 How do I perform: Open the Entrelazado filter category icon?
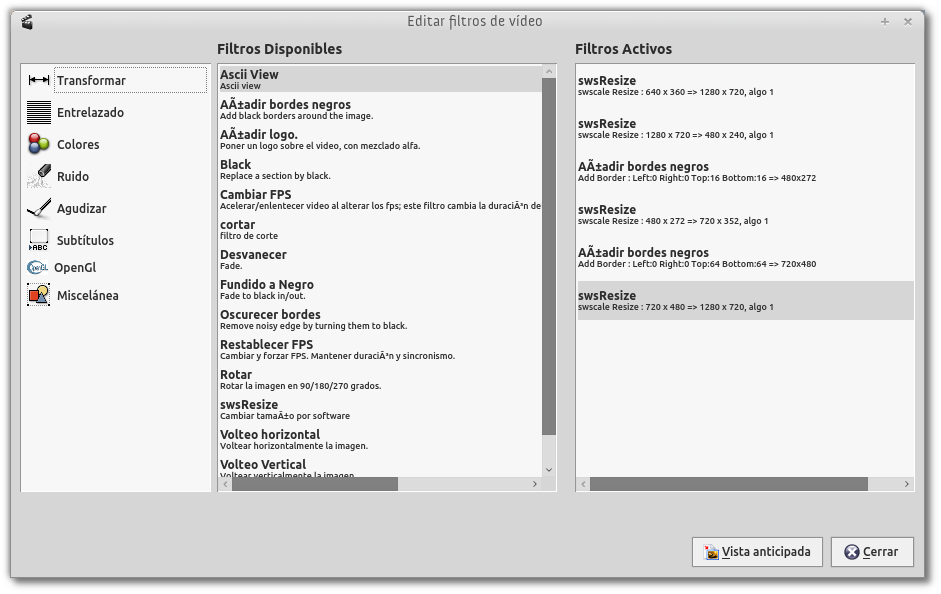tap(39, 112)
